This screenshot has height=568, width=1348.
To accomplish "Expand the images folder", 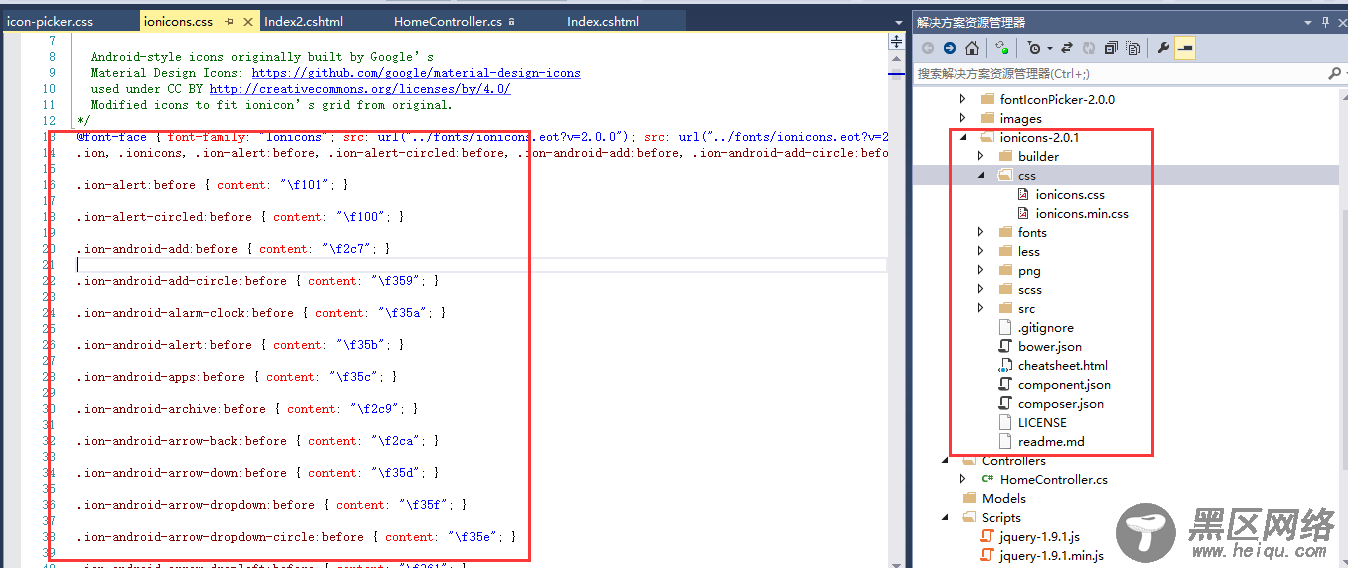I will click(x=963, y=118).
